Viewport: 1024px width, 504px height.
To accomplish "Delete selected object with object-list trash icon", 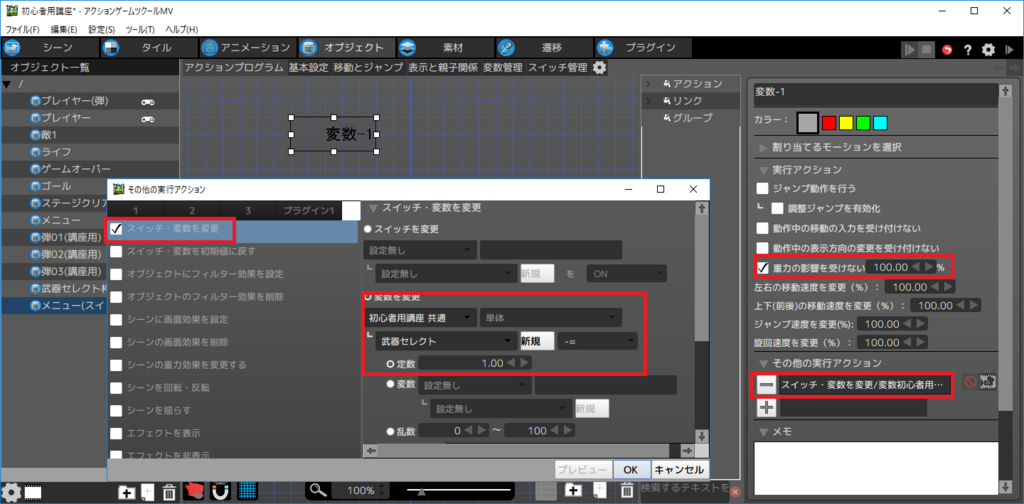I will (x=168, y=492).
